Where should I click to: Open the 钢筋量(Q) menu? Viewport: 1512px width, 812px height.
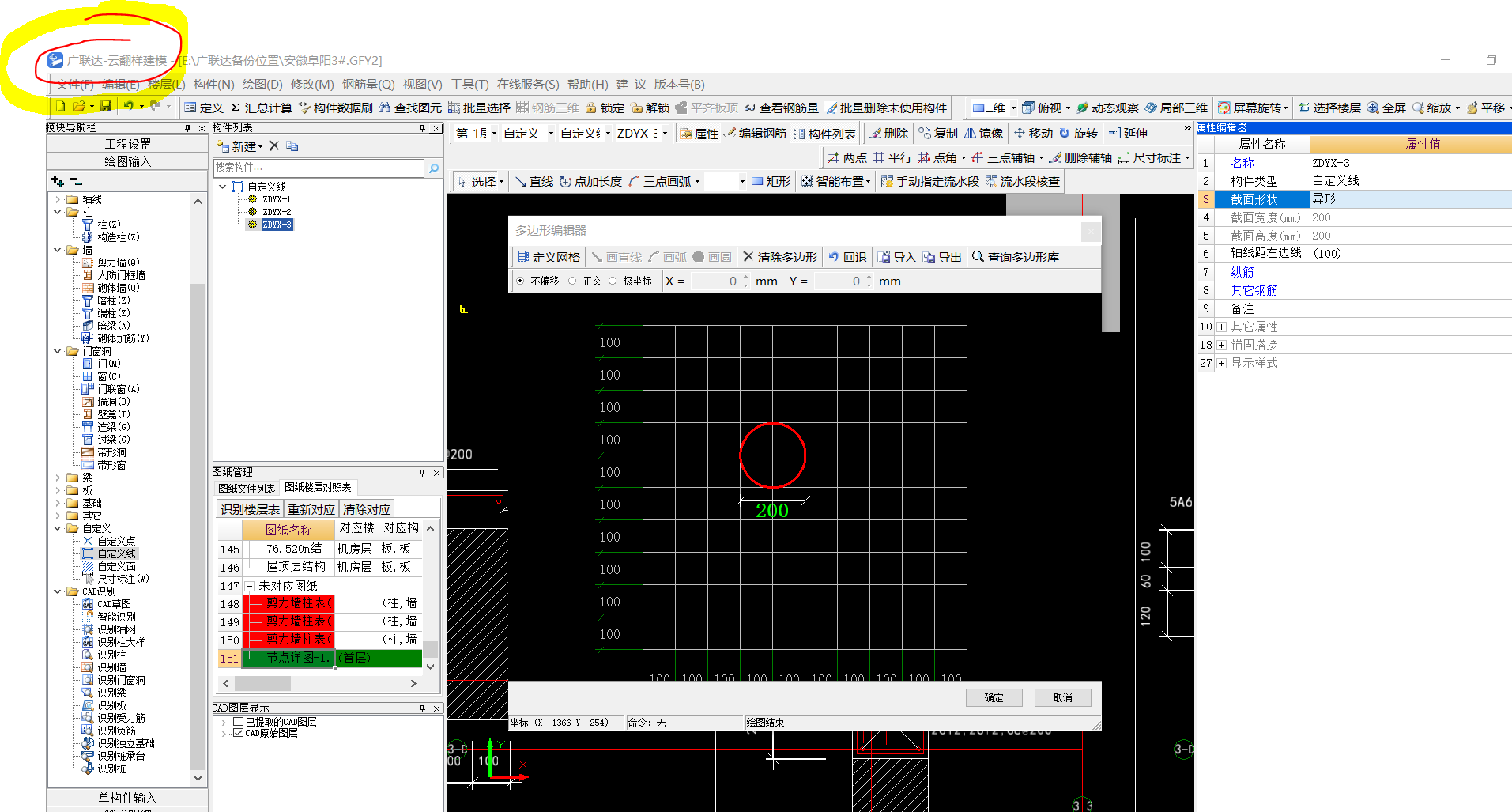coord(368,85)
